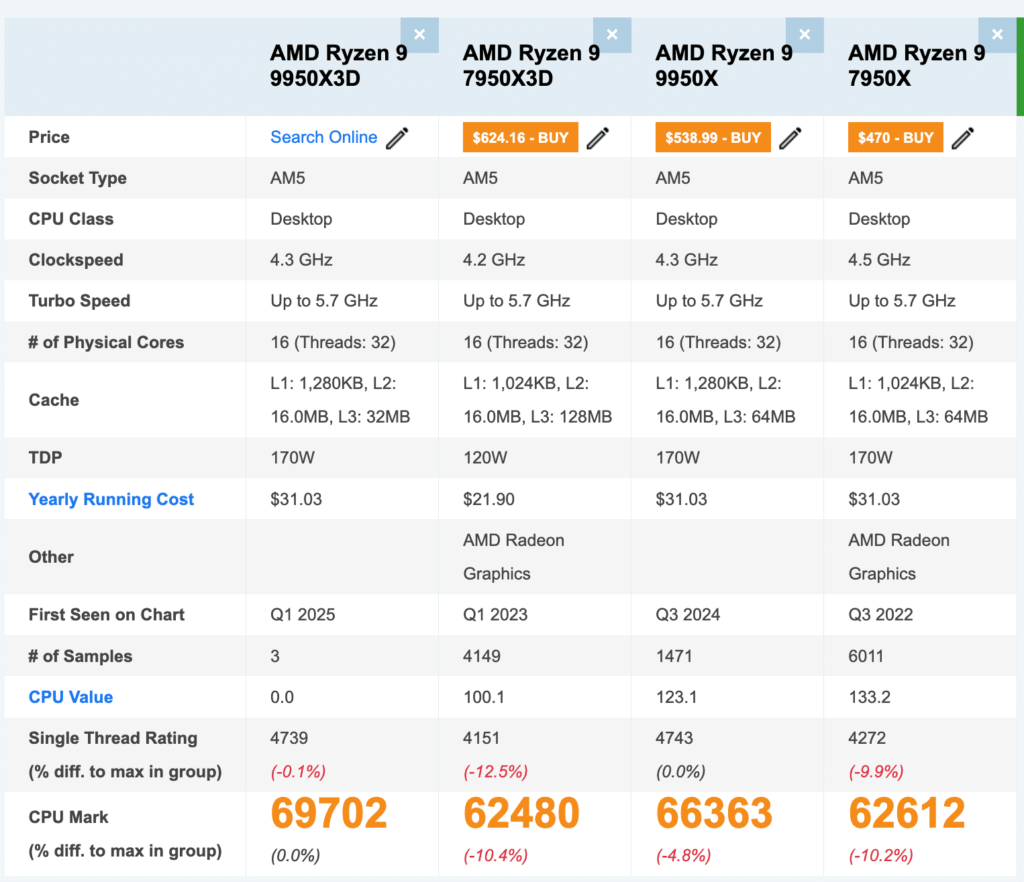Click CPU Mark score 66363
The width and height of the screenshot is (1024, 882).
[714, 813]
